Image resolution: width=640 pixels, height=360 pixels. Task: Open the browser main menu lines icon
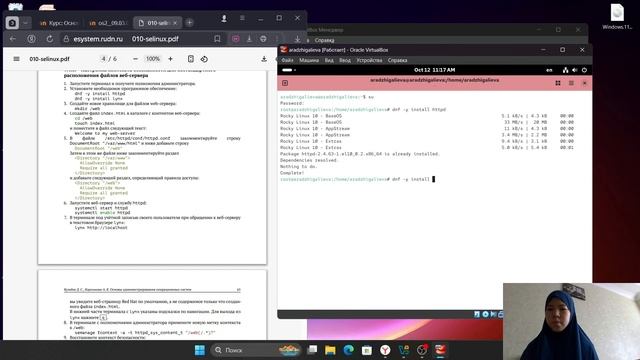242,18
